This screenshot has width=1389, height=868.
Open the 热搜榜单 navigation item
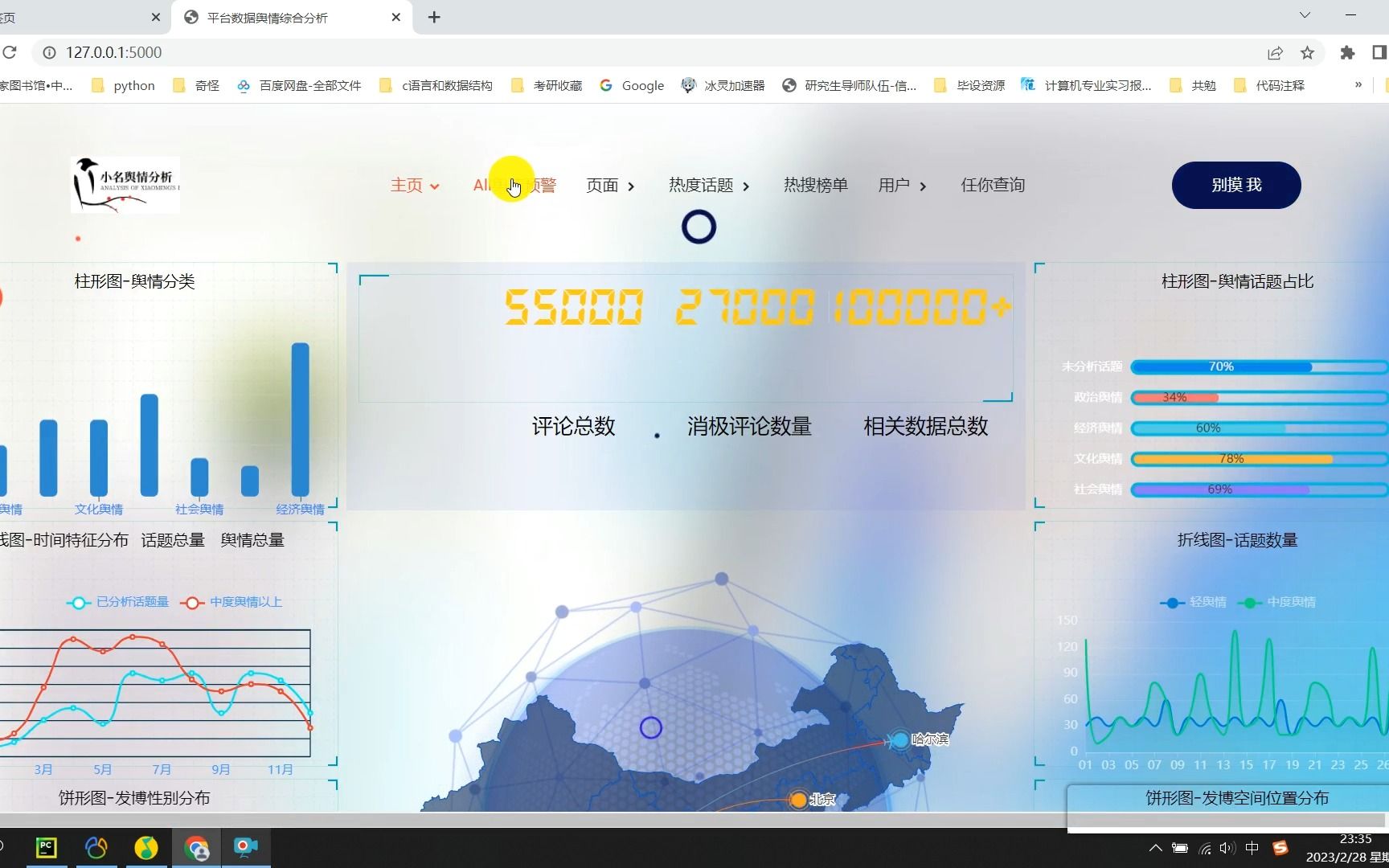[x=816, y=186]
